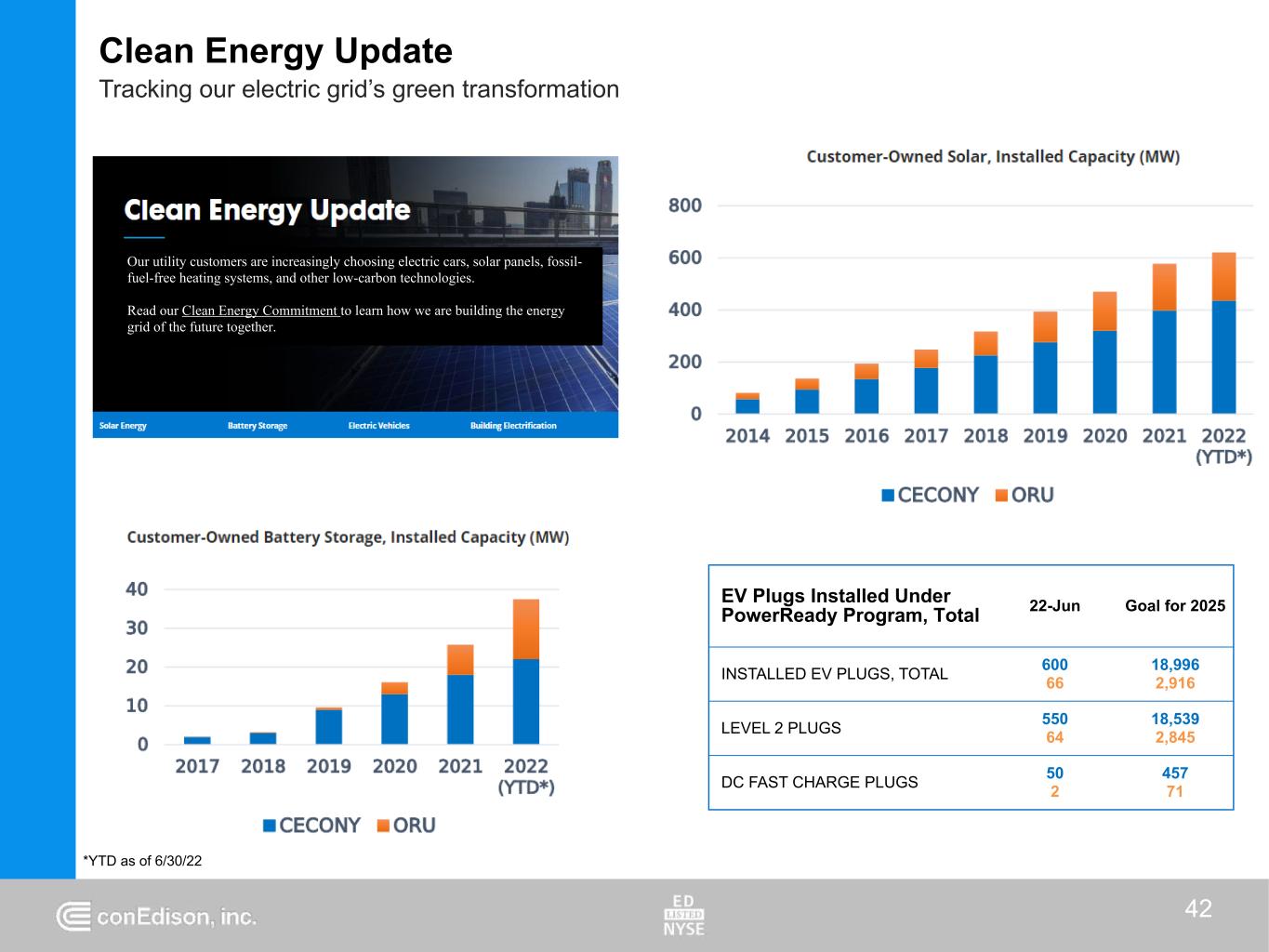Click the orange ORU swatch in solar legend

click(1001, 496)
